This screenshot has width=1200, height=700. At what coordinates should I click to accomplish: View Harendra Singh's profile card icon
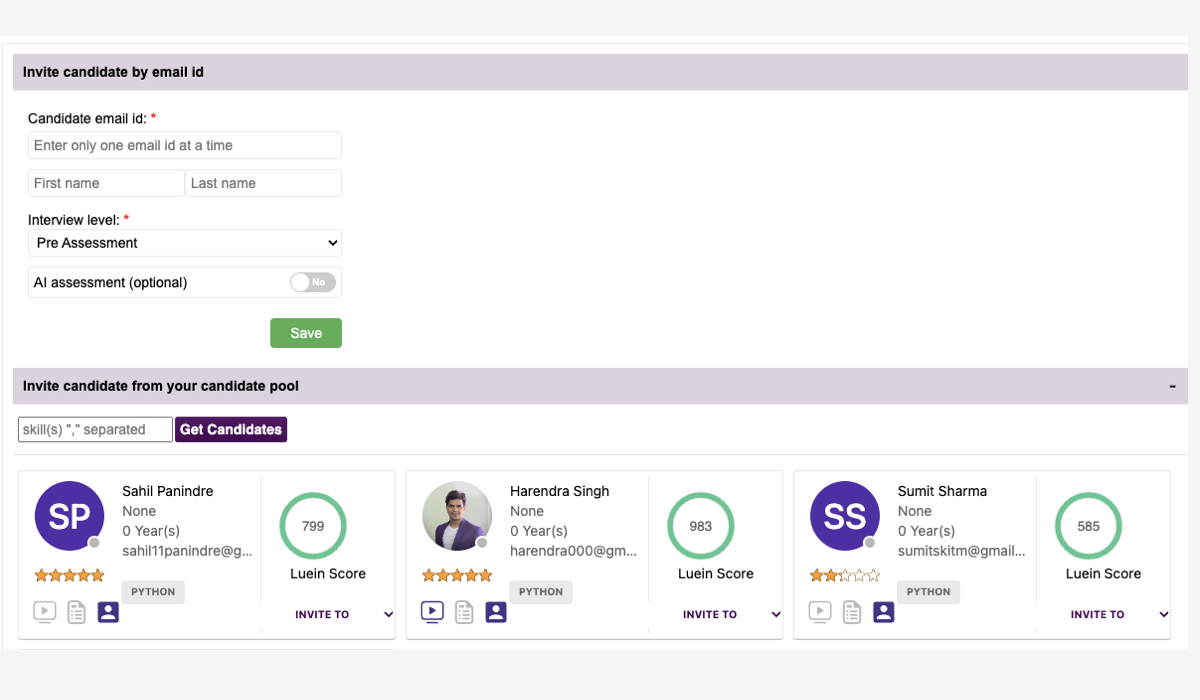click(x=496, y=612)
